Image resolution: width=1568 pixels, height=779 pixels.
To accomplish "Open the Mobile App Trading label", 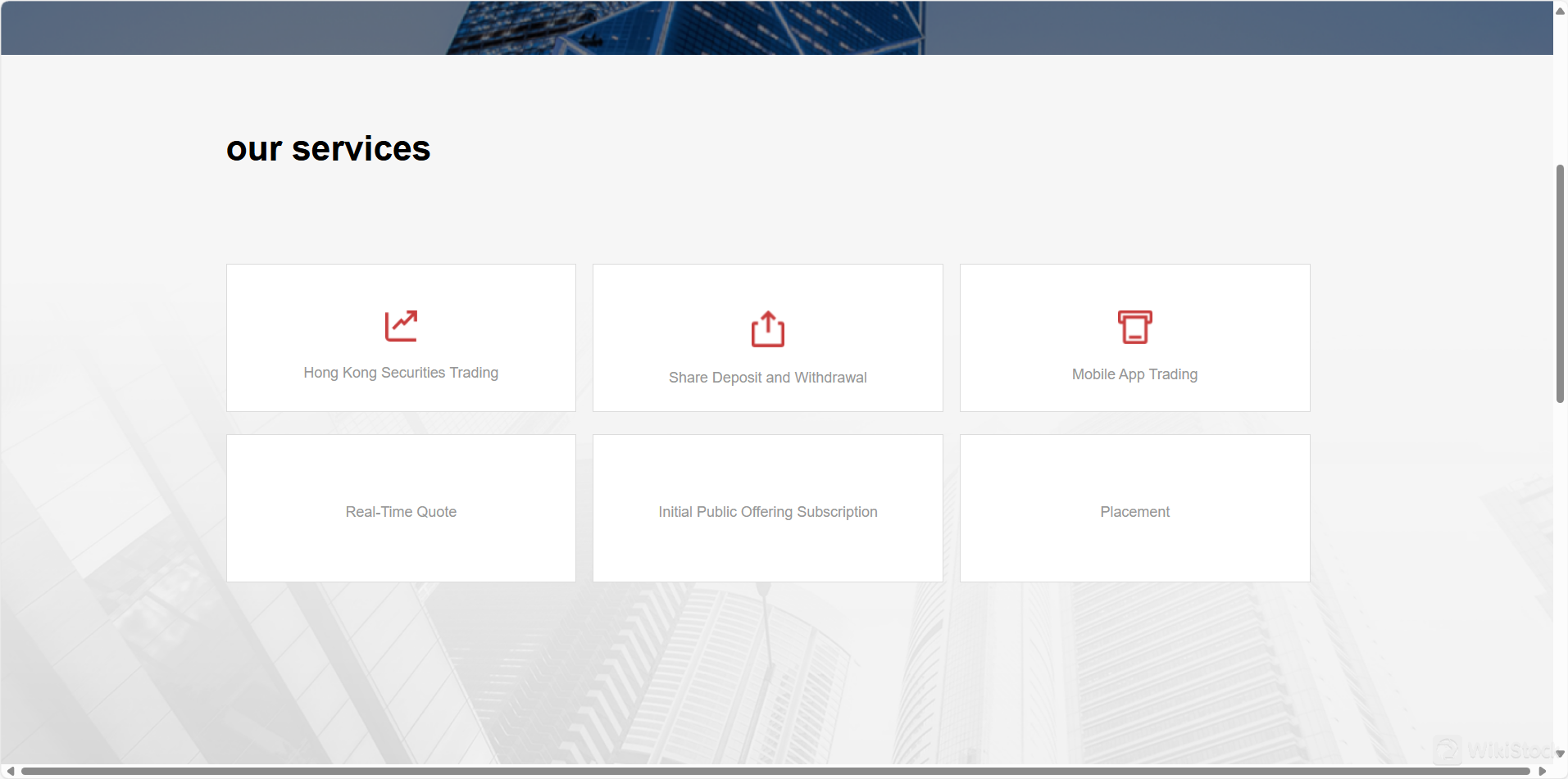I will pyautogui.click(x=1134, y=374).
